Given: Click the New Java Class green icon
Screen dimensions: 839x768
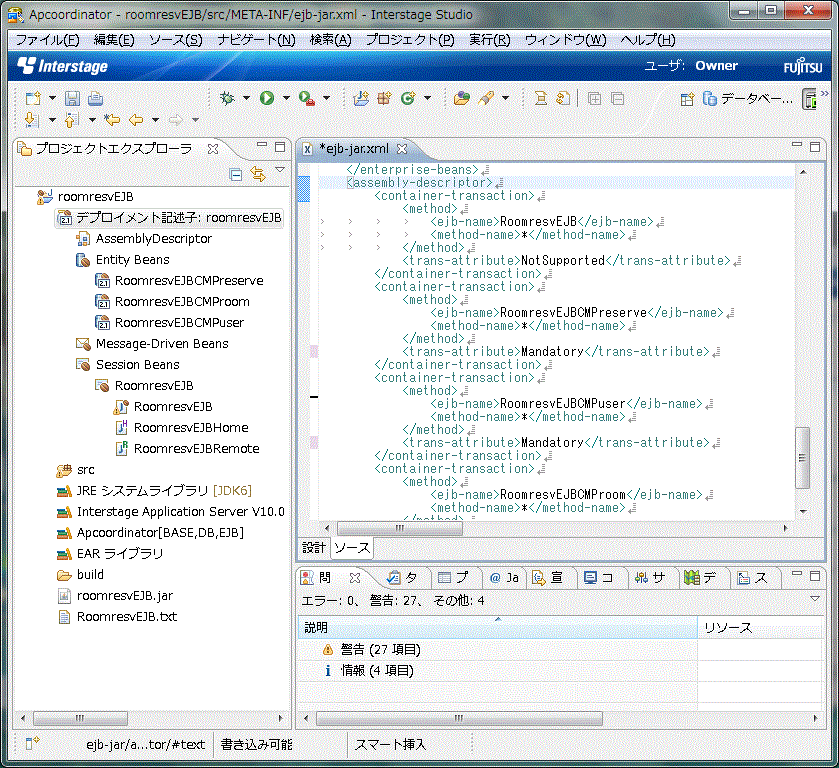Looking at the screenshot, I should pyautogui.click(x=408, y=98).
